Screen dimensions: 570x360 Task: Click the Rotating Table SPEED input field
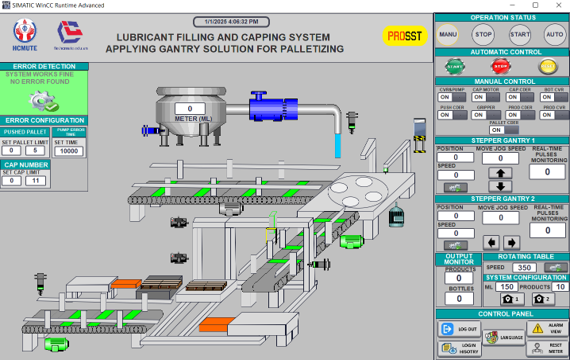(x=524, y=268)
